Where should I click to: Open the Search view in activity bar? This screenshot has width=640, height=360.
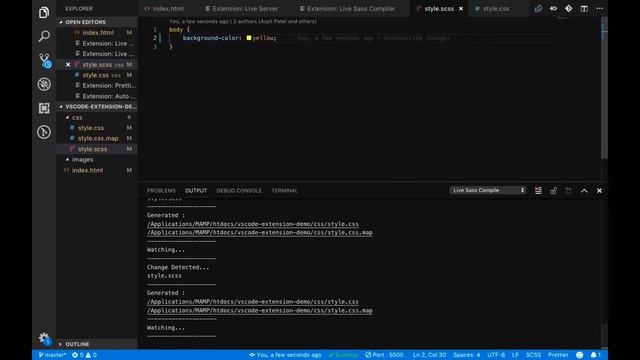pos(44,36)
